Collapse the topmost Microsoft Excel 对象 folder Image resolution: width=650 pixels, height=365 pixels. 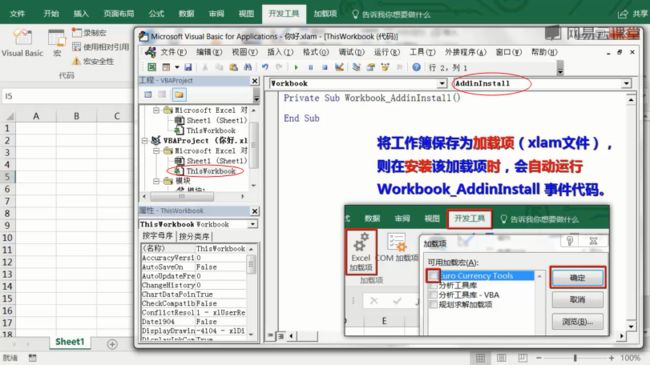pos(156,110)
